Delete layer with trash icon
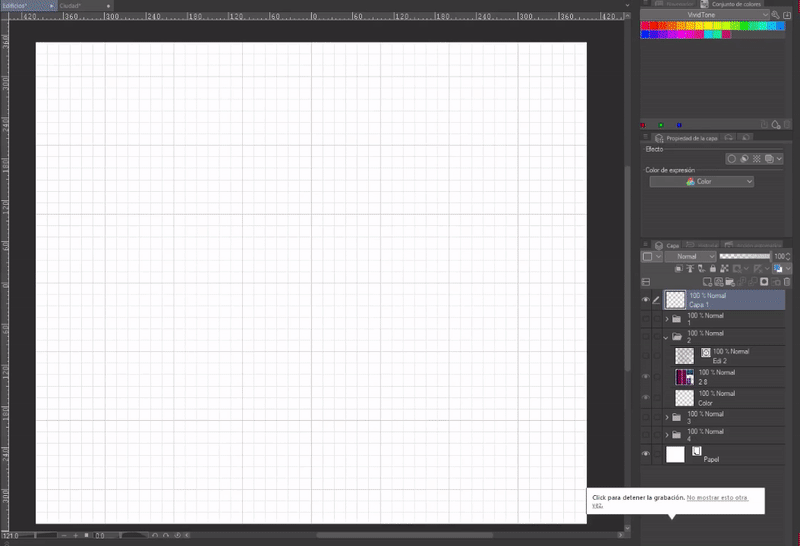 [787, 282]
